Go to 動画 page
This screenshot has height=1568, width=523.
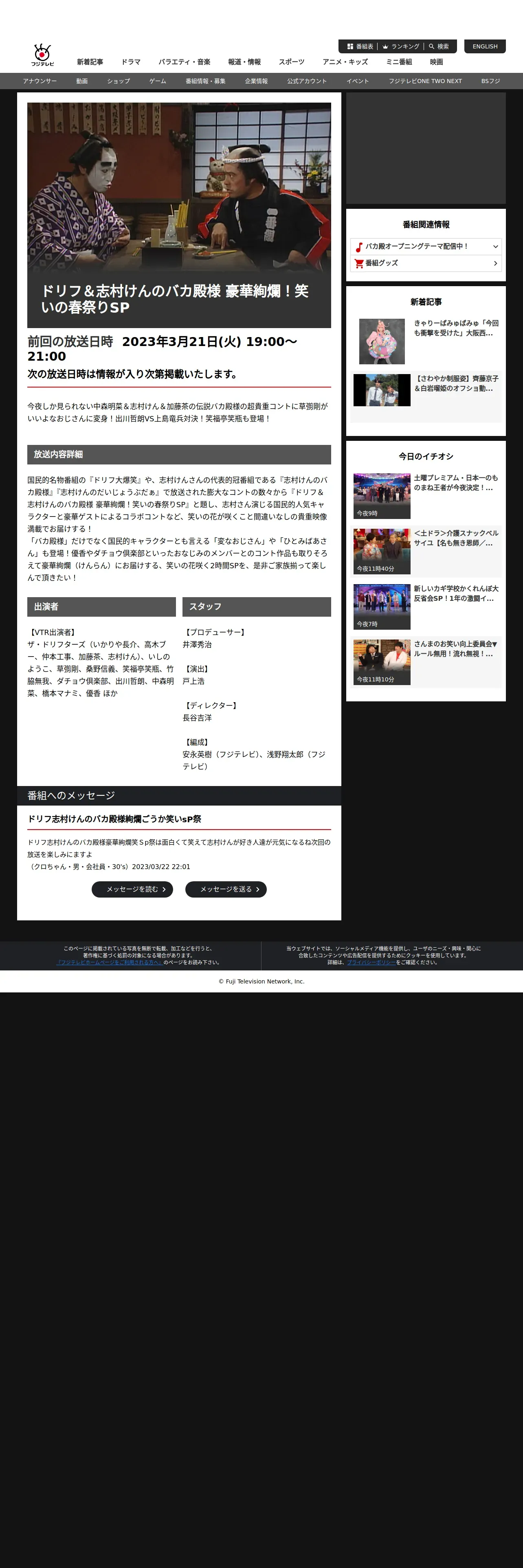tap(82, 81)
